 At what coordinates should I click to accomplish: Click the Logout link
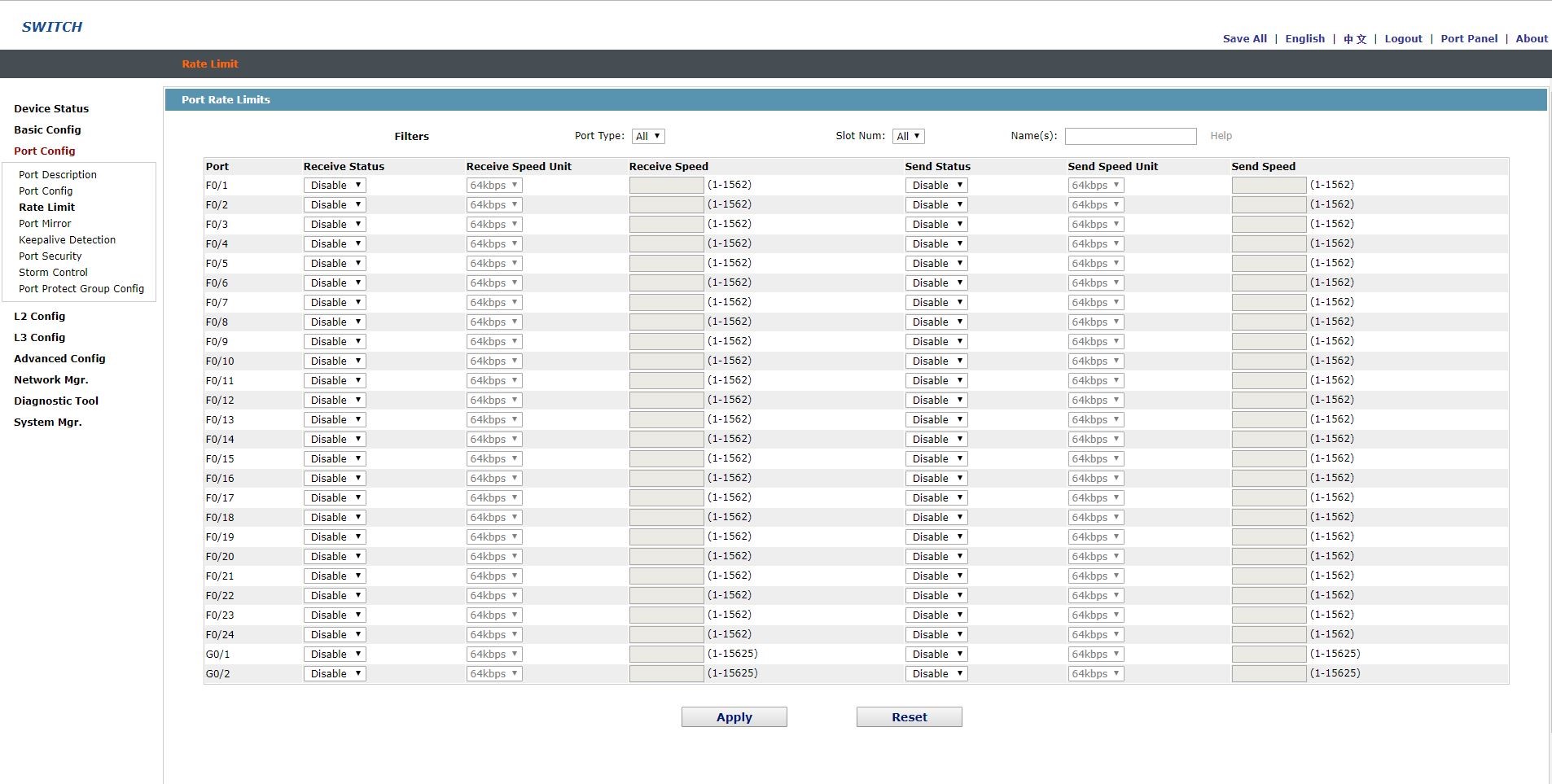(x=1403, y=38)
